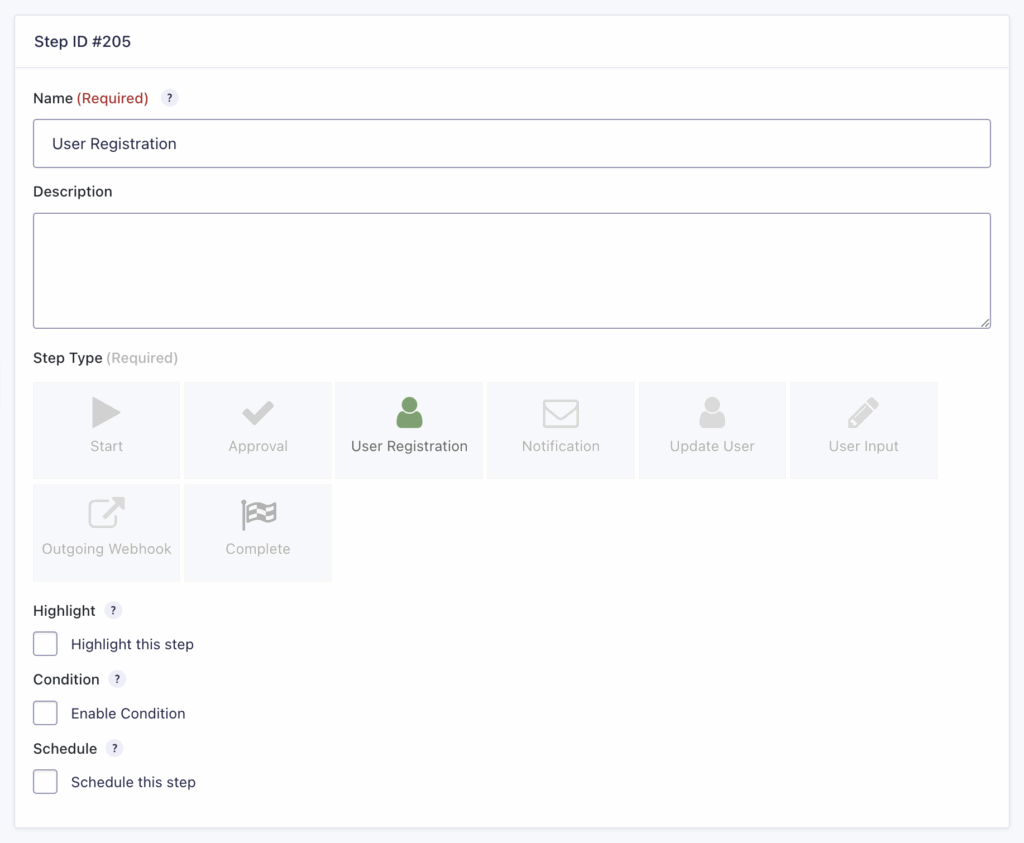Select the Complete step type
Viewport: 1024px width, 843px height.
click(257, 532)
